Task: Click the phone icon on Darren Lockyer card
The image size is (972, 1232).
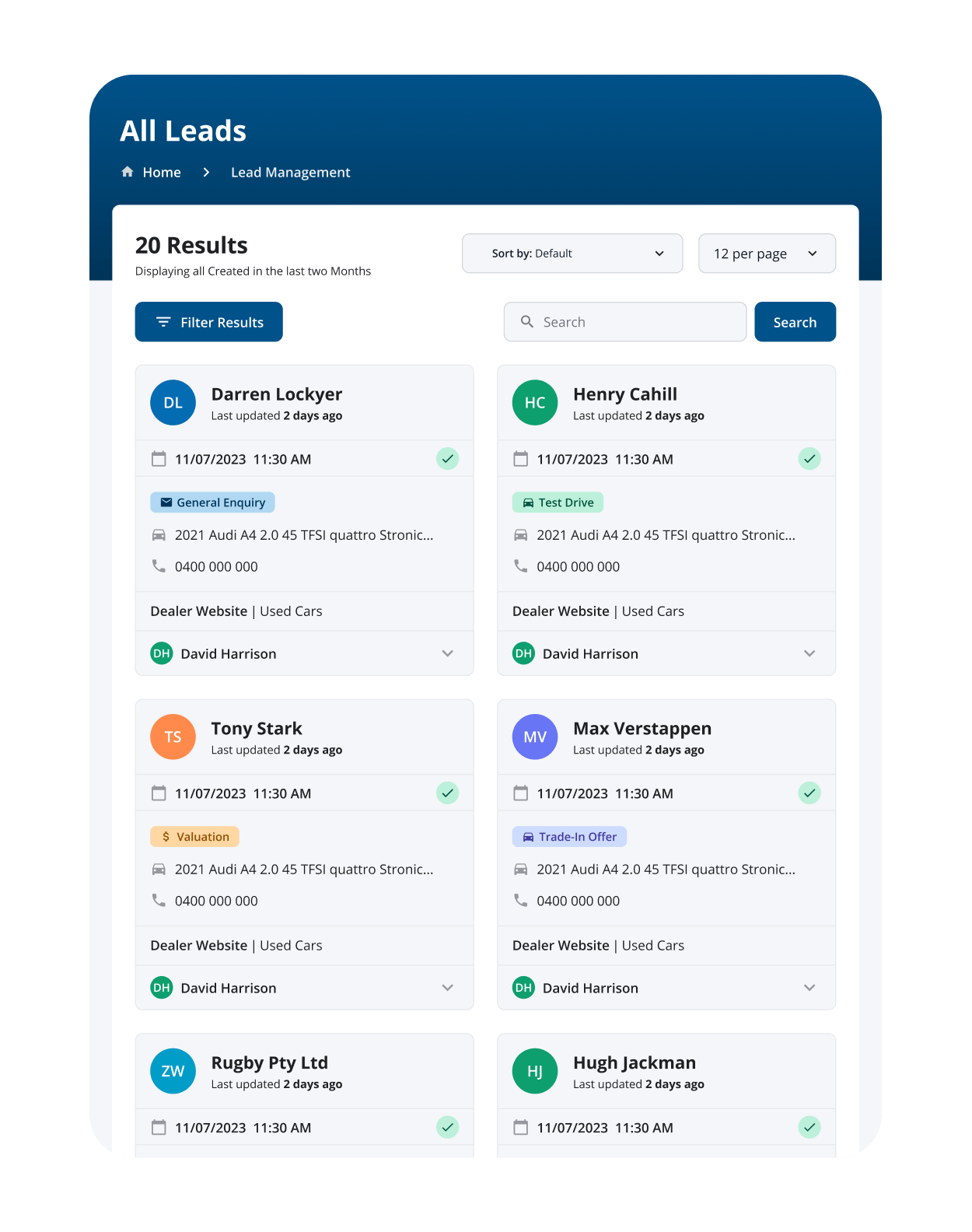Action: coord(159,566)
